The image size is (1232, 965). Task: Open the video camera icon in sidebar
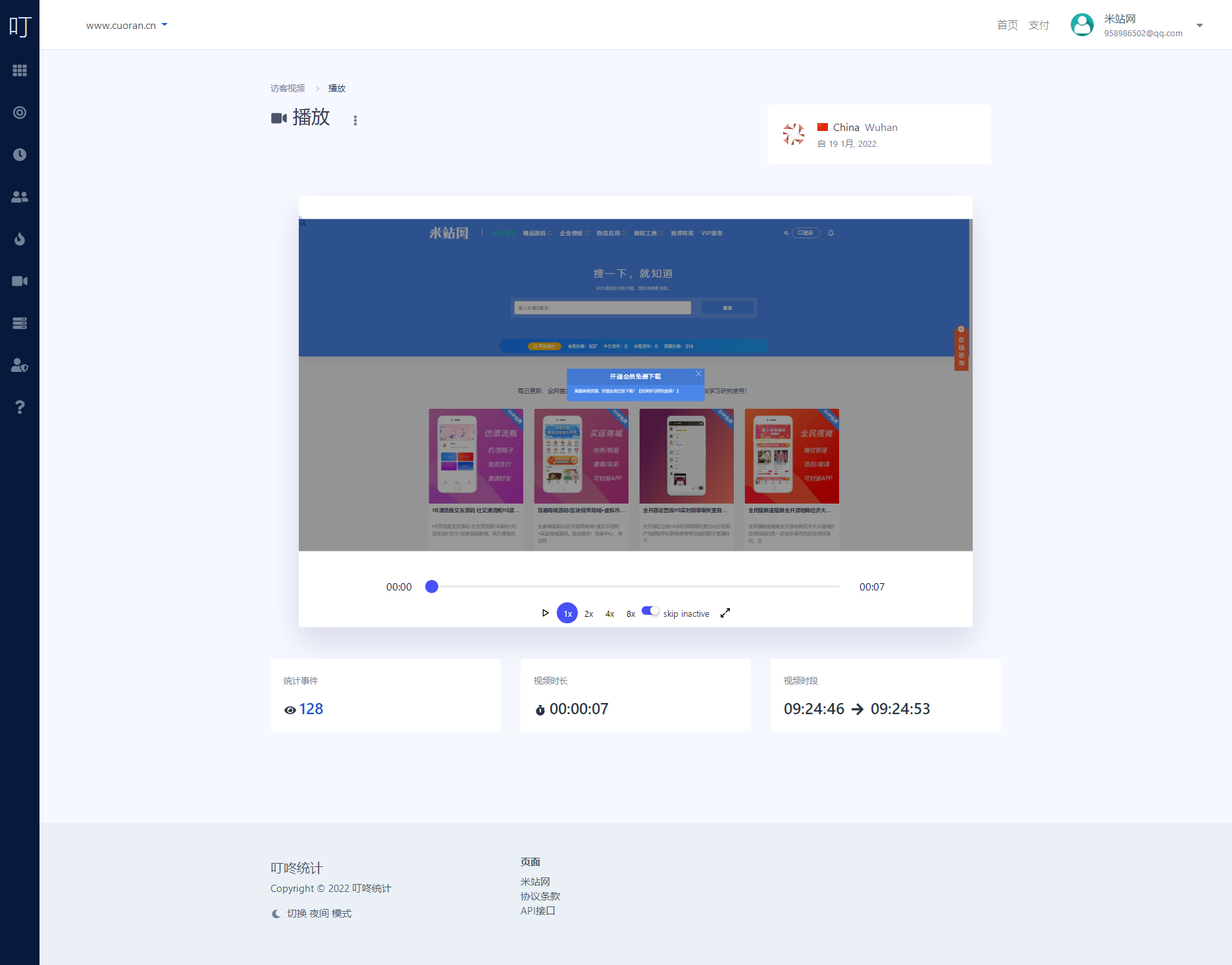point(20,281)
